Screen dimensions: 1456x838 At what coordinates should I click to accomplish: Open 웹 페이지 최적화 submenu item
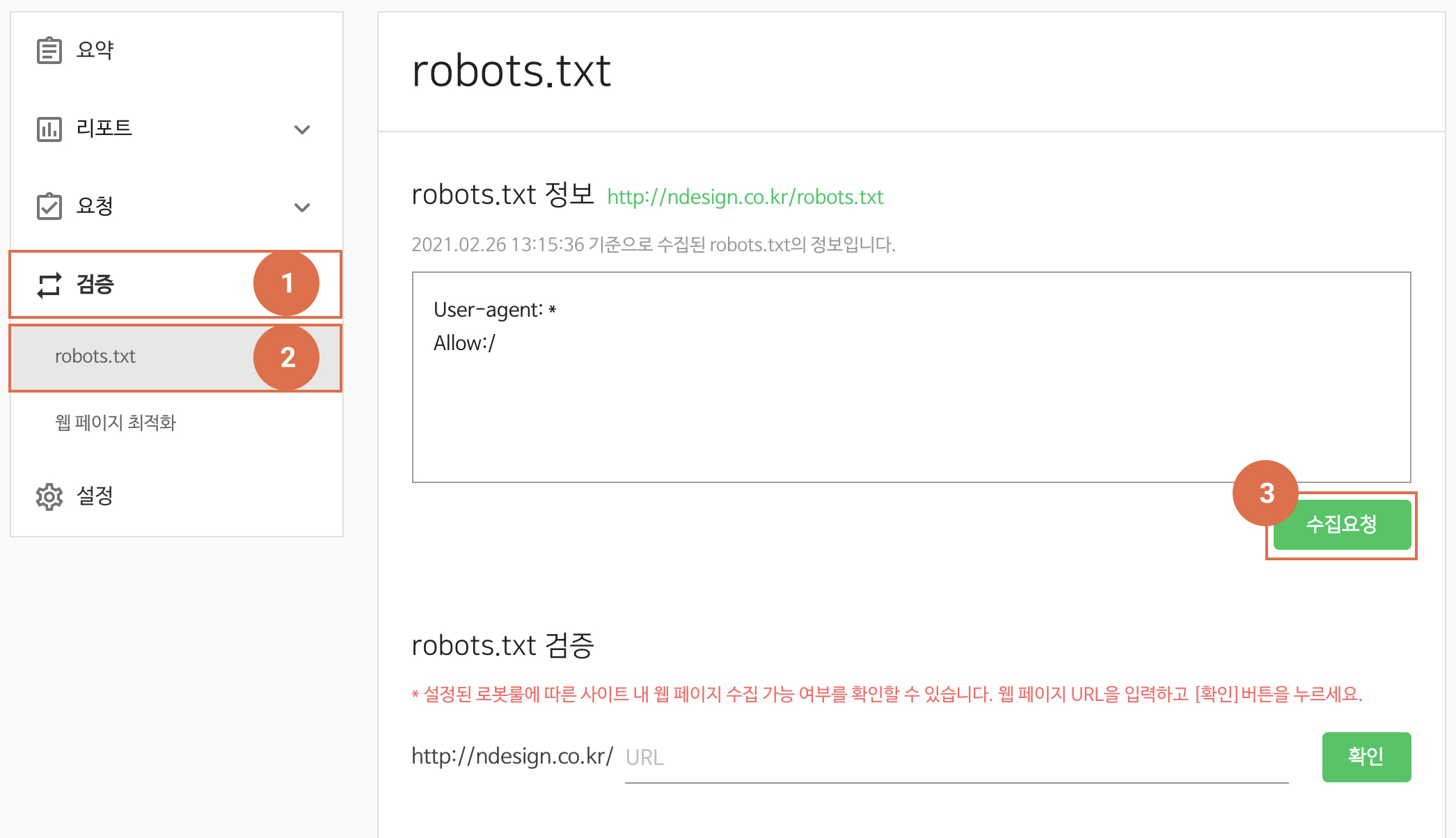(116, 422)
